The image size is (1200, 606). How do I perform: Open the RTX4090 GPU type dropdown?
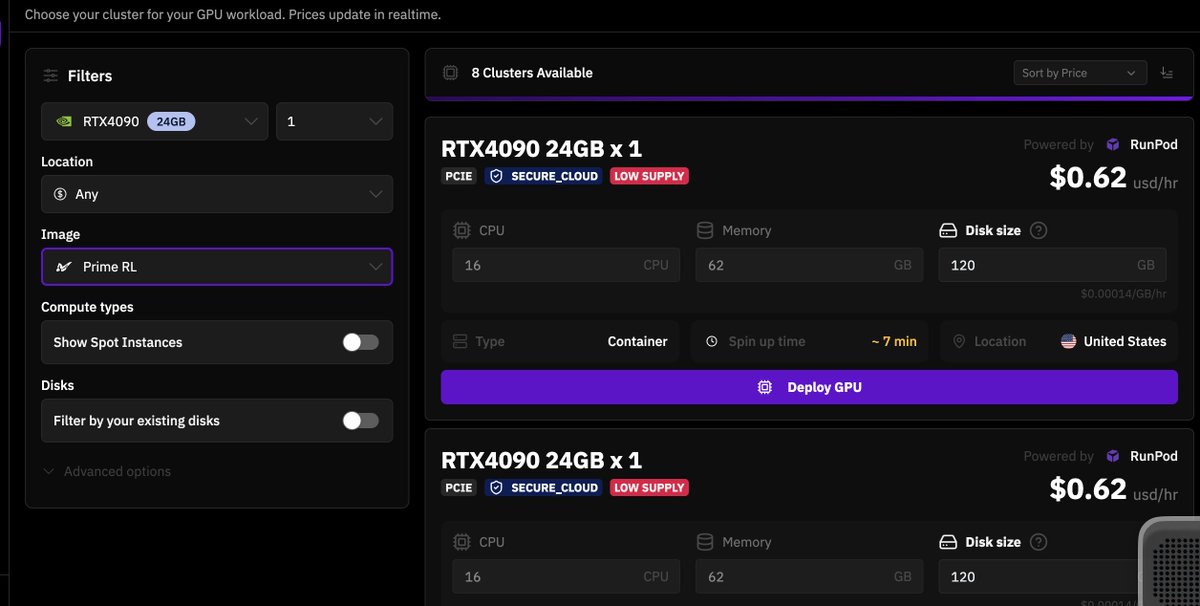click(155, 121)
